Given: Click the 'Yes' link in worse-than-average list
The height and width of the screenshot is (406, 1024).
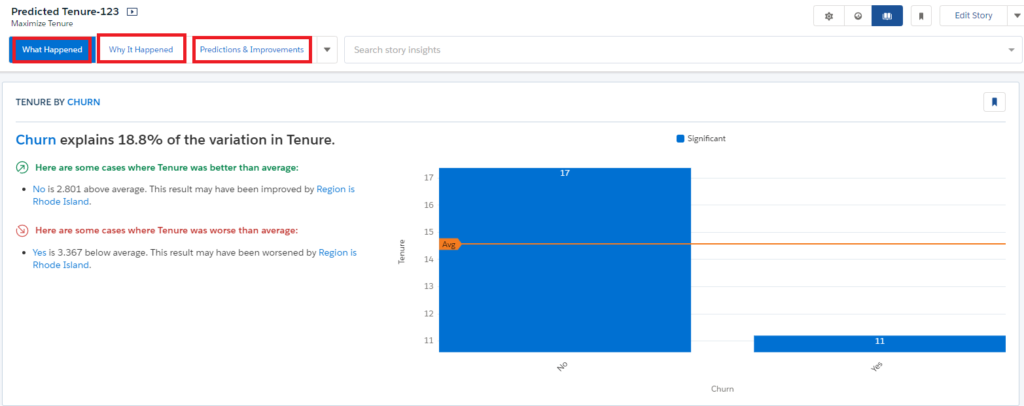Looking at the screenshot, I should click(x=39, y=252).
